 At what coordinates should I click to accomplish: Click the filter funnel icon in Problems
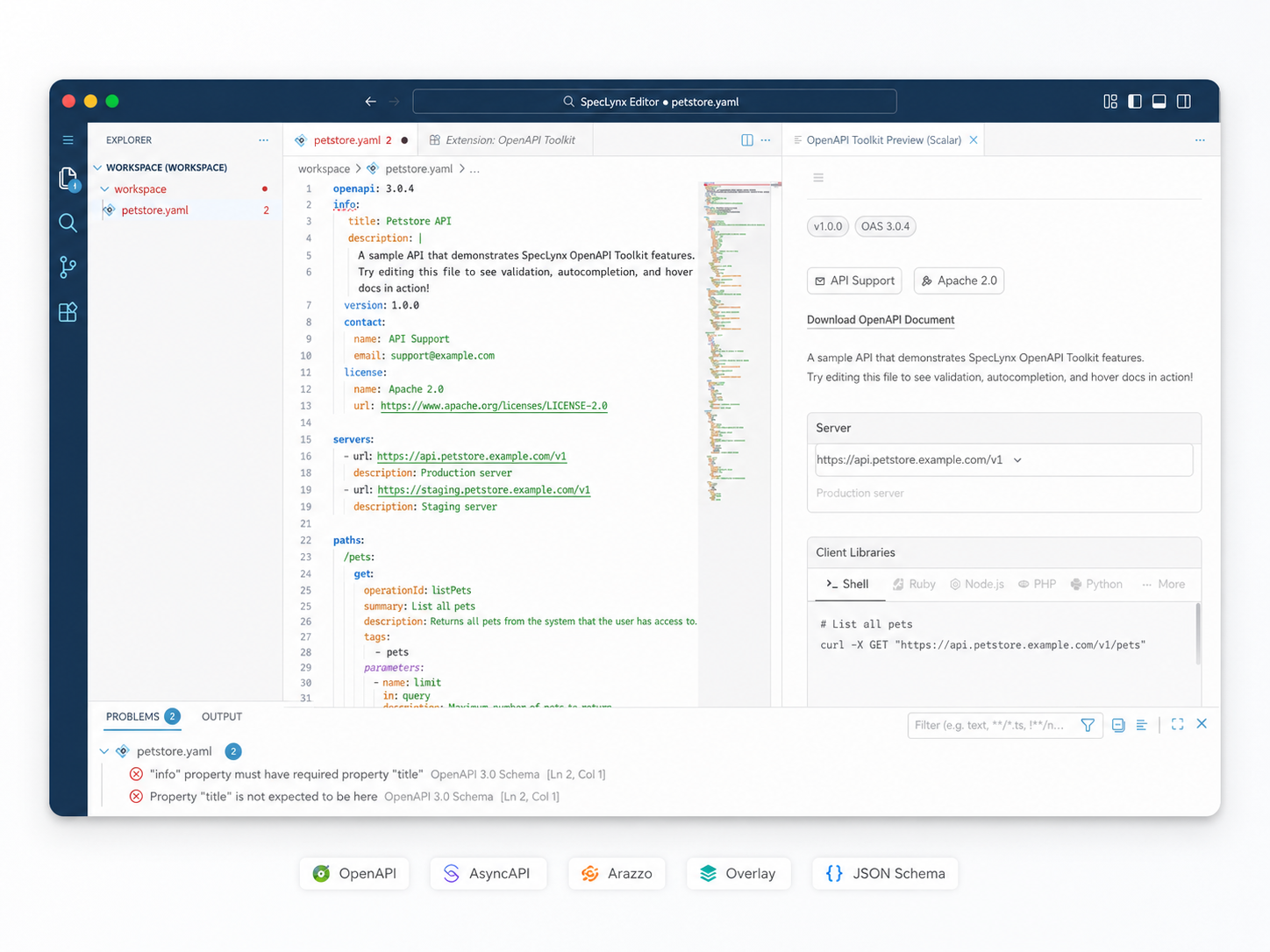click(x=1088, y=725)
